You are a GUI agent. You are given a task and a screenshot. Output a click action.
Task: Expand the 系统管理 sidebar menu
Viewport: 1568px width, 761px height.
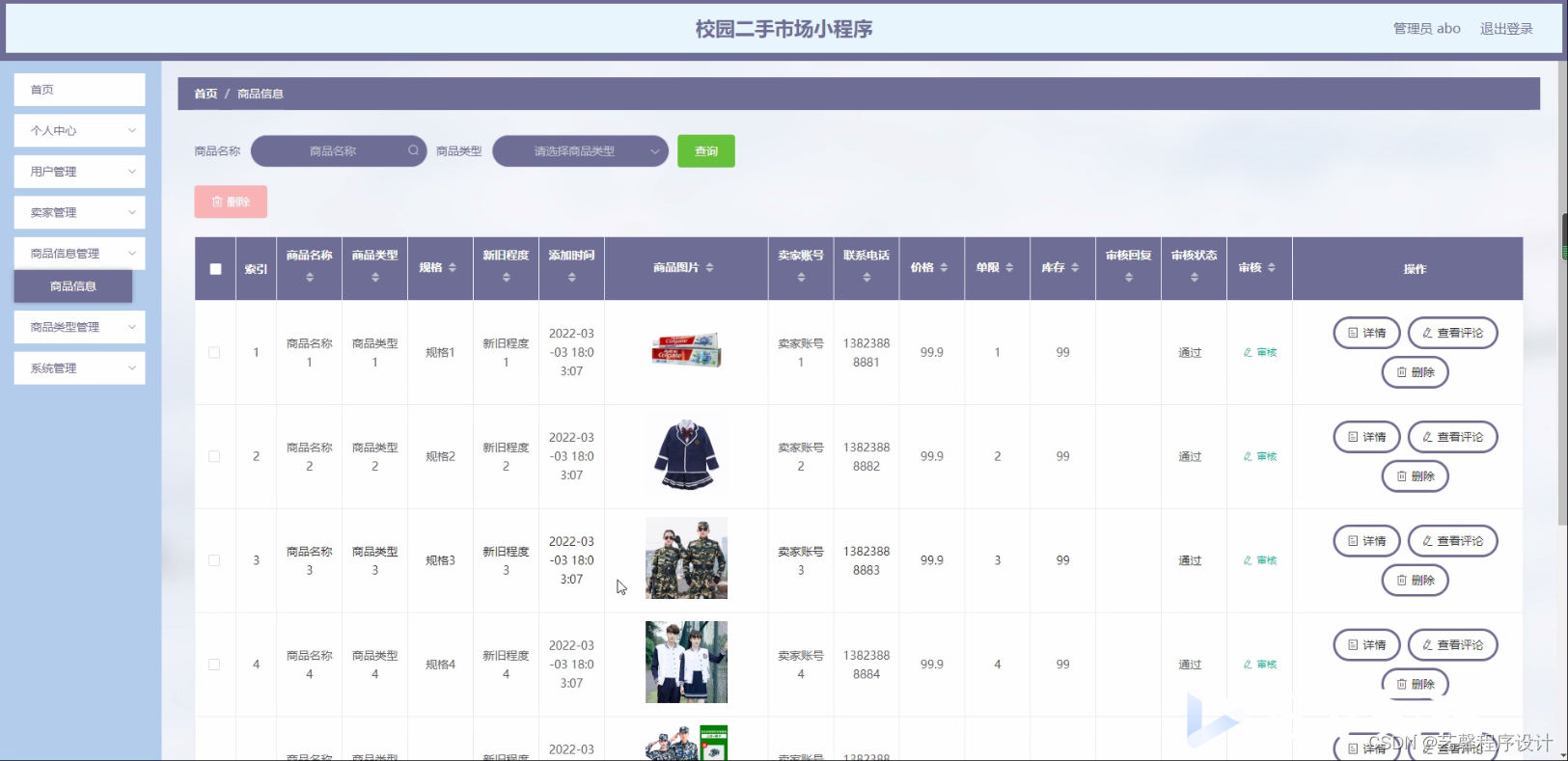[79, 368]
